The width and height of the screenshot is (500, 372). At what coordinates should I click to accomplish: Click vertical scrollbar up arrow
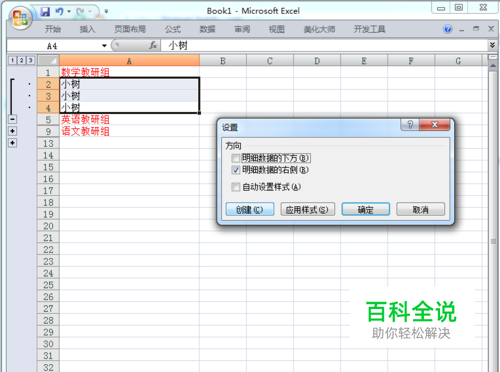pos(493,66)
